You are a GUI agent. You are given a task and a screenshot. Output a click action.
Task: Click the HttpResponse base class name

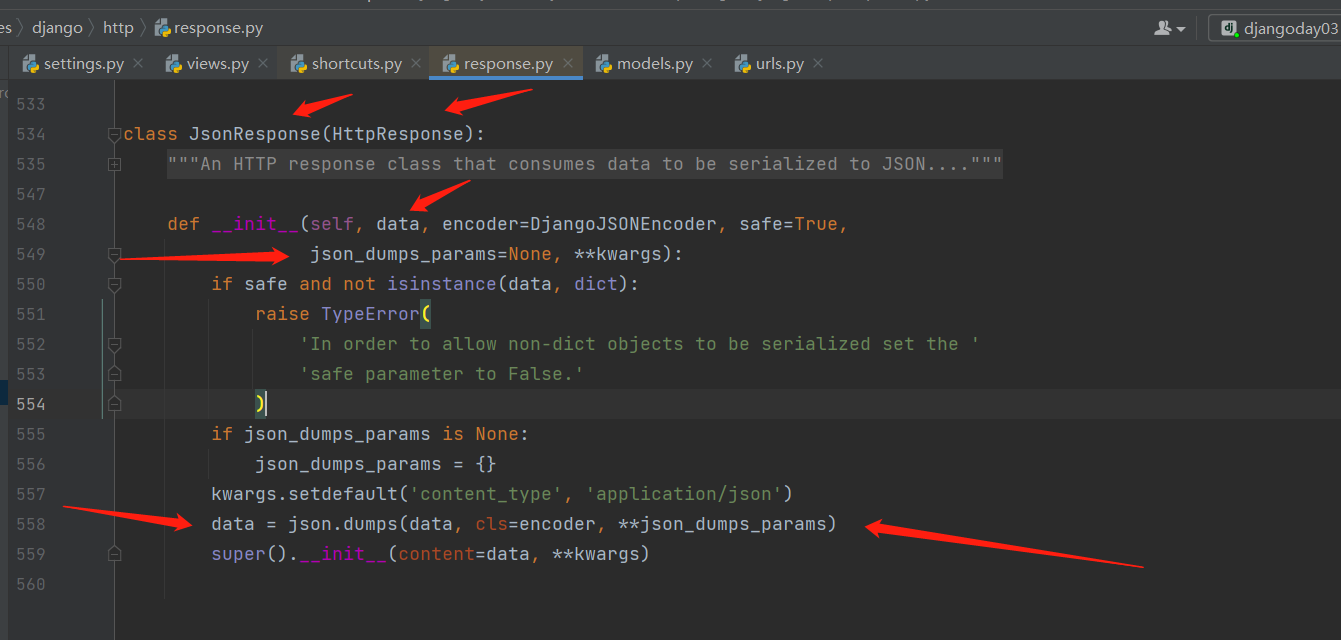point(398,134)
